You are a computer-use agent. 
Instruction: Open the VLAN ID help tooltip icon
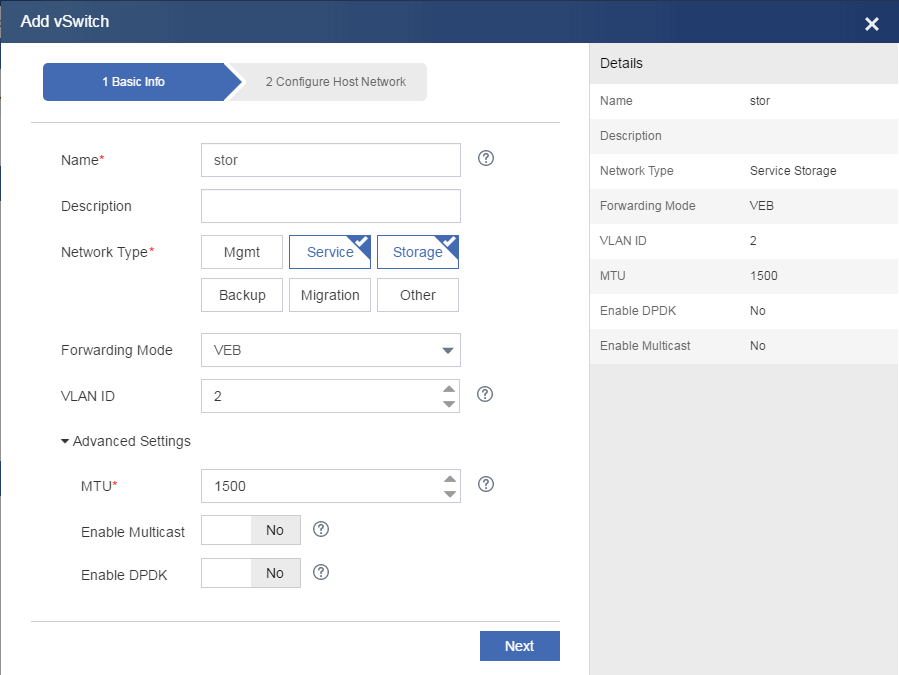(x=485, y=394)
